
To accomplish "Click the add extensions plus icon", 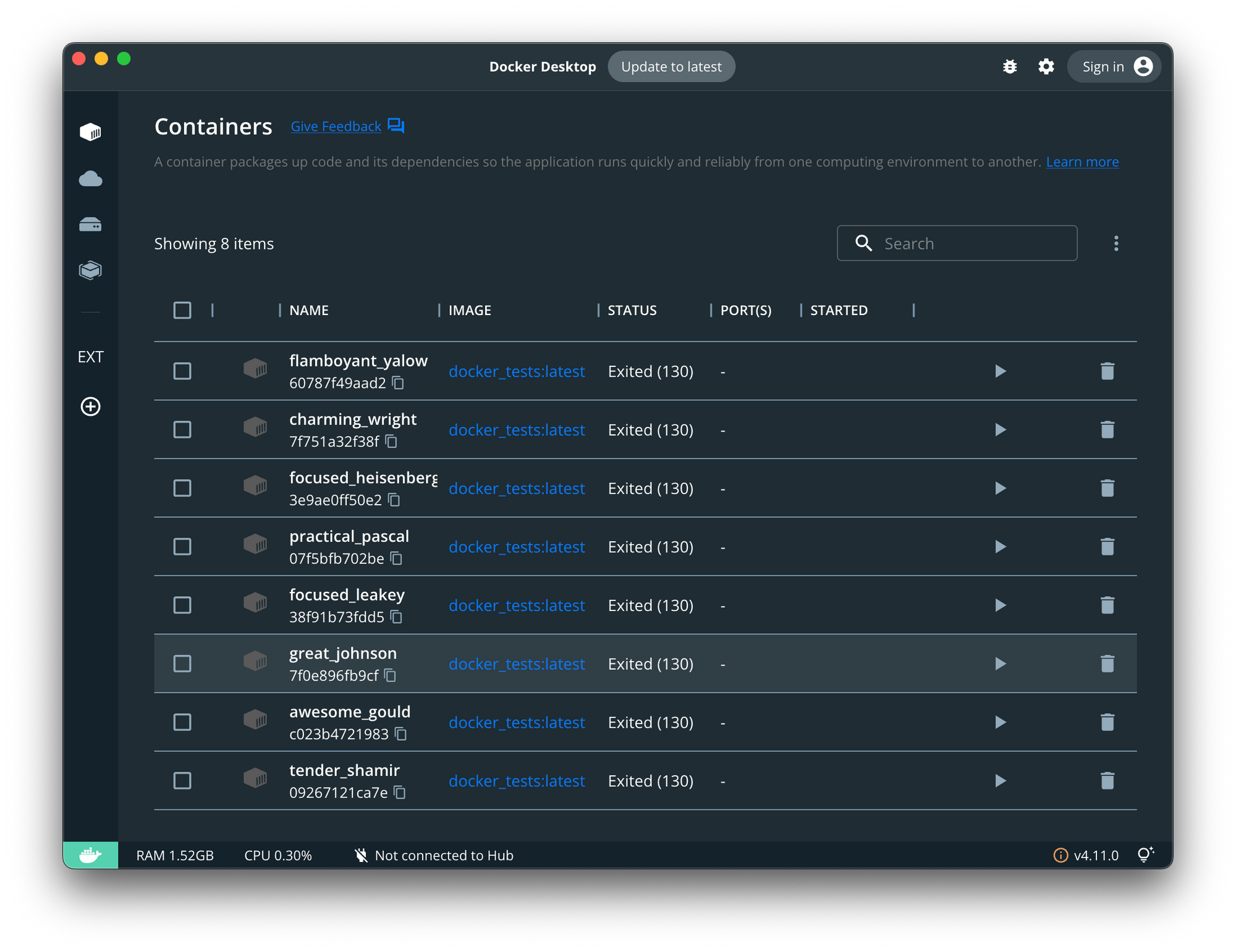I will point(90,406).
